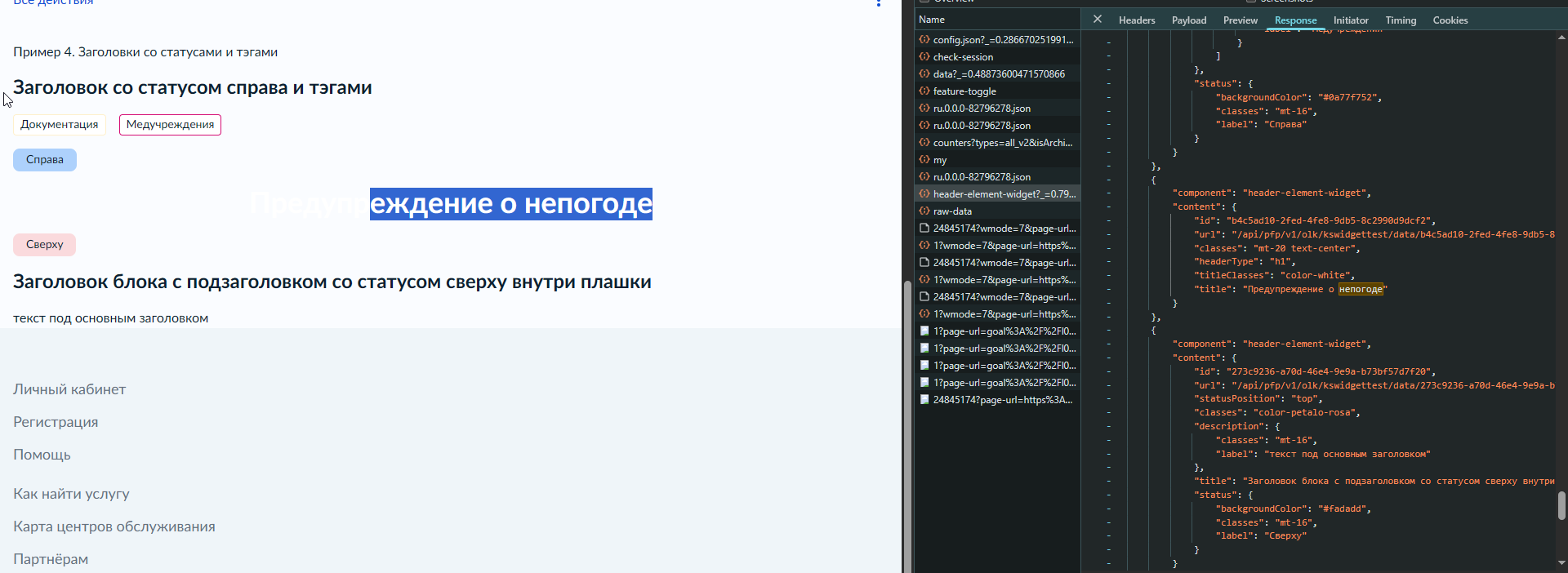Click heading Заголовок со статусом справа и тэгами

coord(193,87)
